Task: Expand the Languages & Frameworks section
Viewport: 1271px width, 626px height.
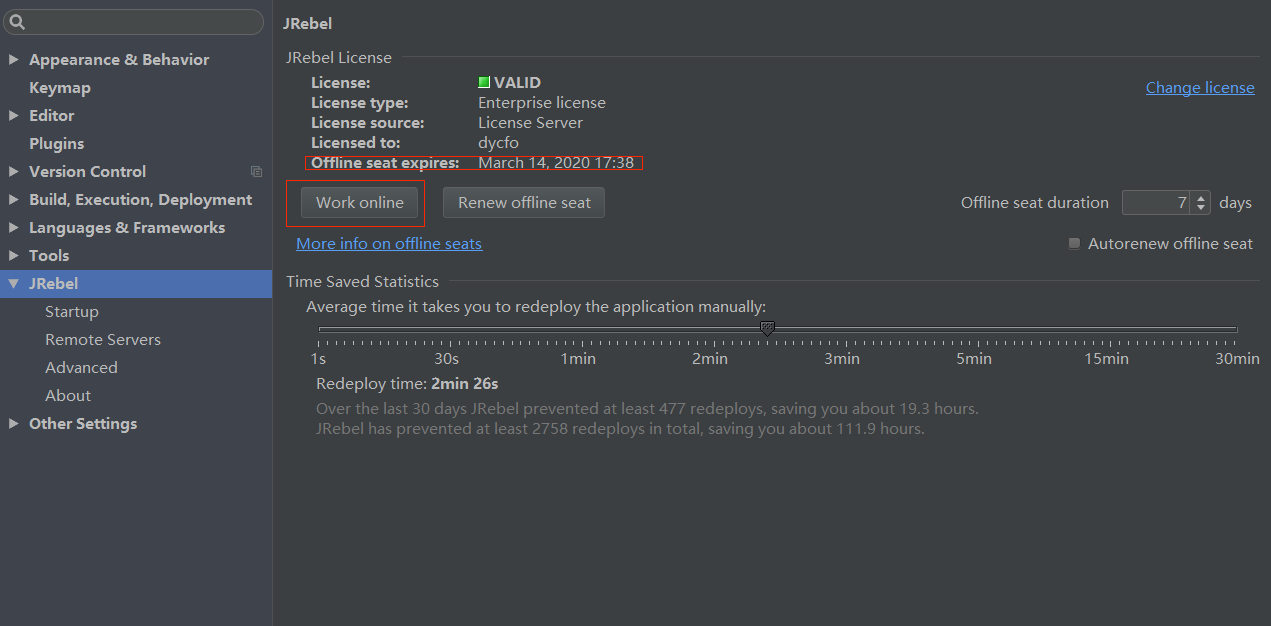Action: (x=13, y=228)
